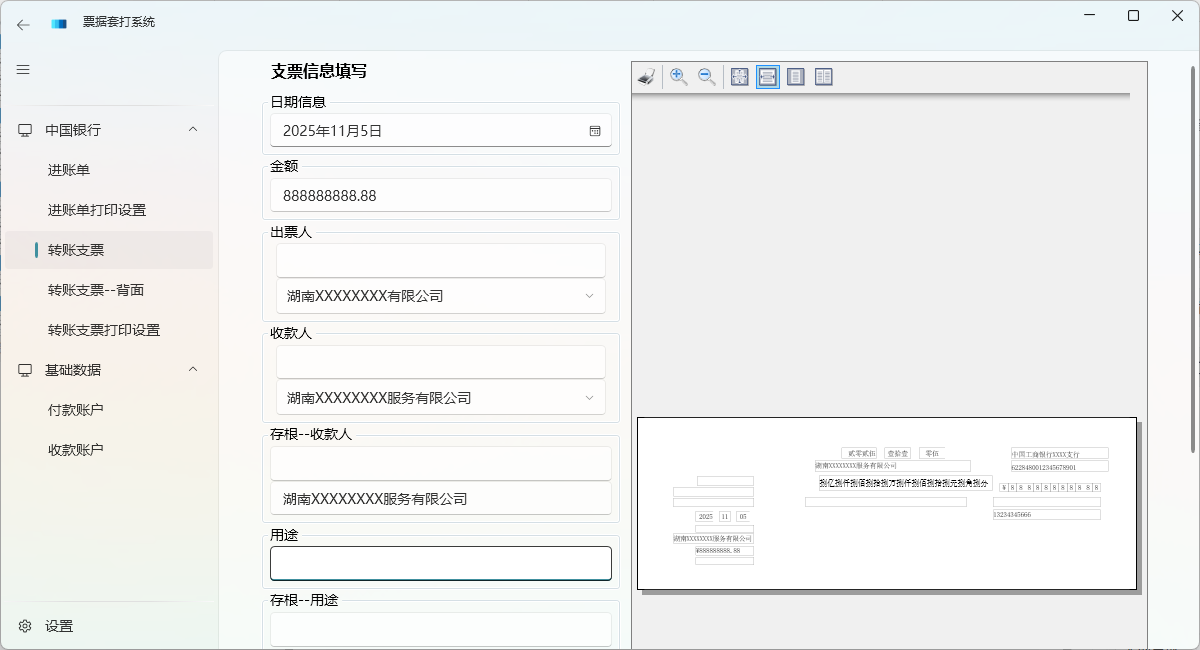Open the 出票人 company dropdown
The image size is (1200, 650).
tap(441, 296)
